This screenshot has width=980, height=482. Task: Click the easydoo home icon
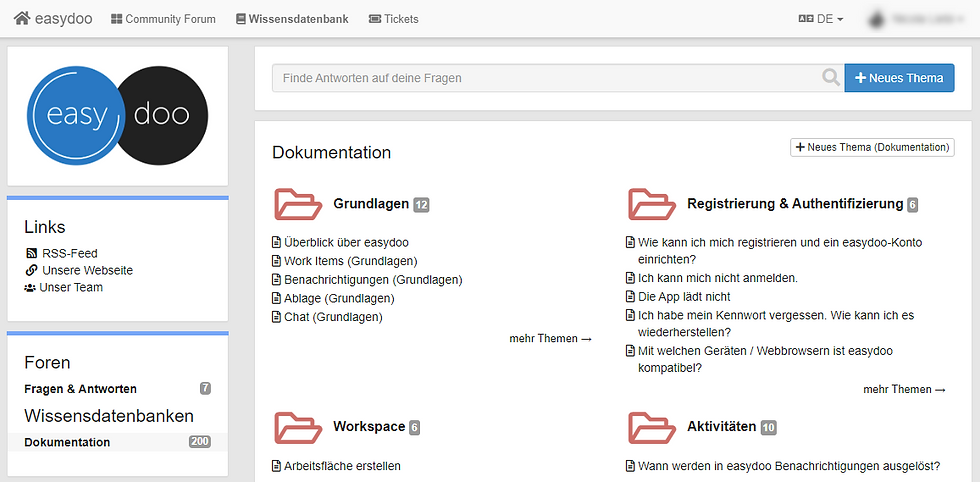click(22, 19)
